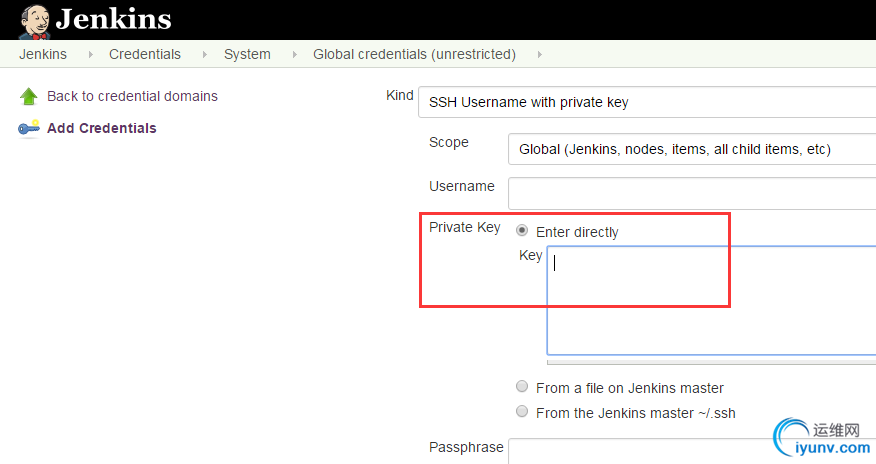This screenshot has width=876, height=464.
Task: Click the key icon for Add Credentials
Action: pos(28,128)
